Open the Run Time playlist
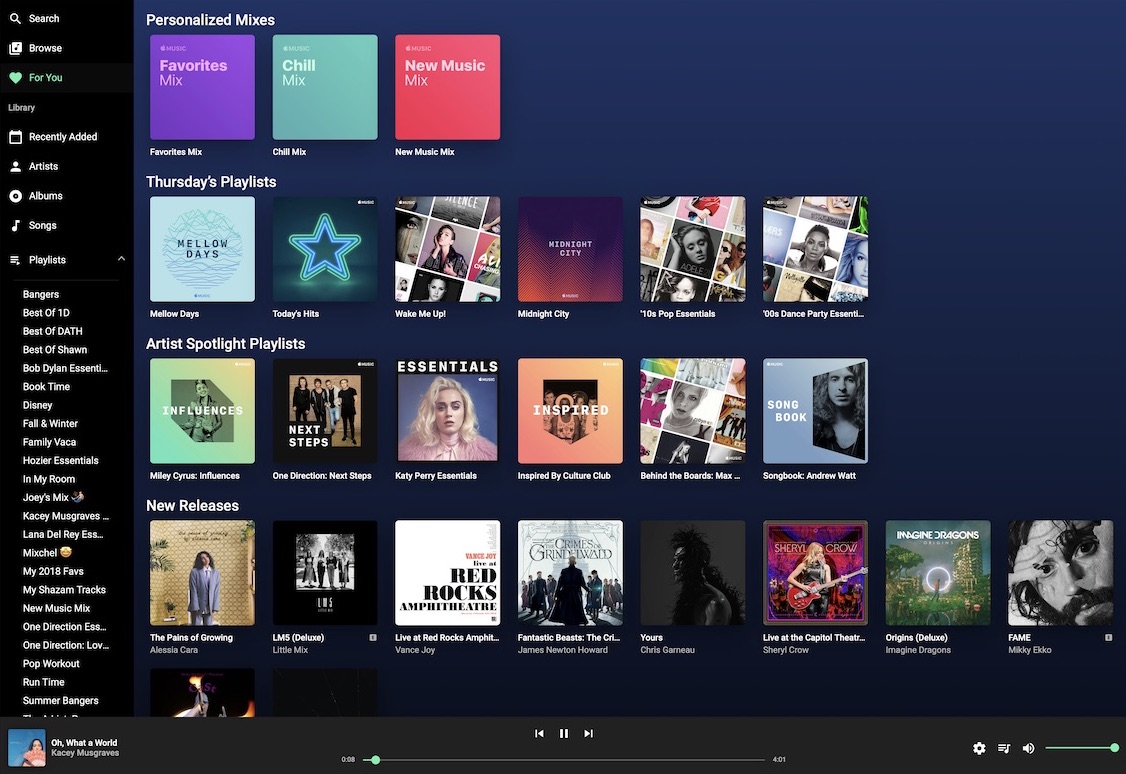This screenshot has width=1126, height=774. pyautogui.click(x=43, y=682)
